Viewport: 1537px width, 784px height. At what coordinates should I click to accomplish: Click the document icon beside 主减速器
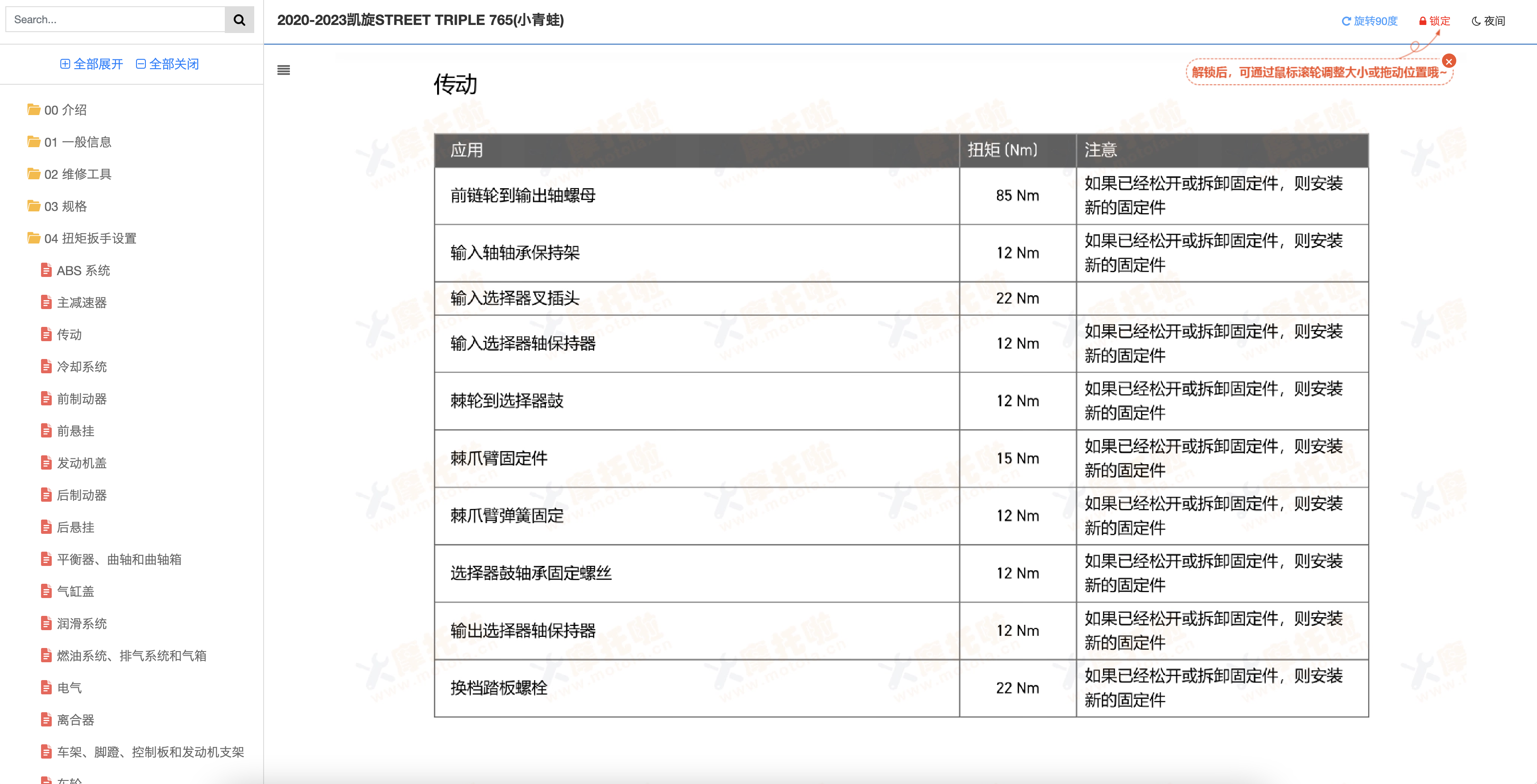point(46,302)
